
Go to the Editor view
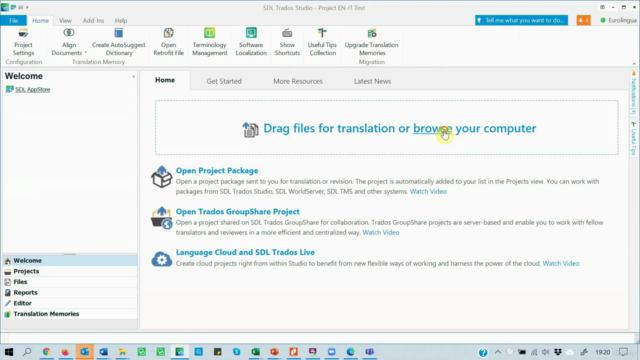pos(70,303)
